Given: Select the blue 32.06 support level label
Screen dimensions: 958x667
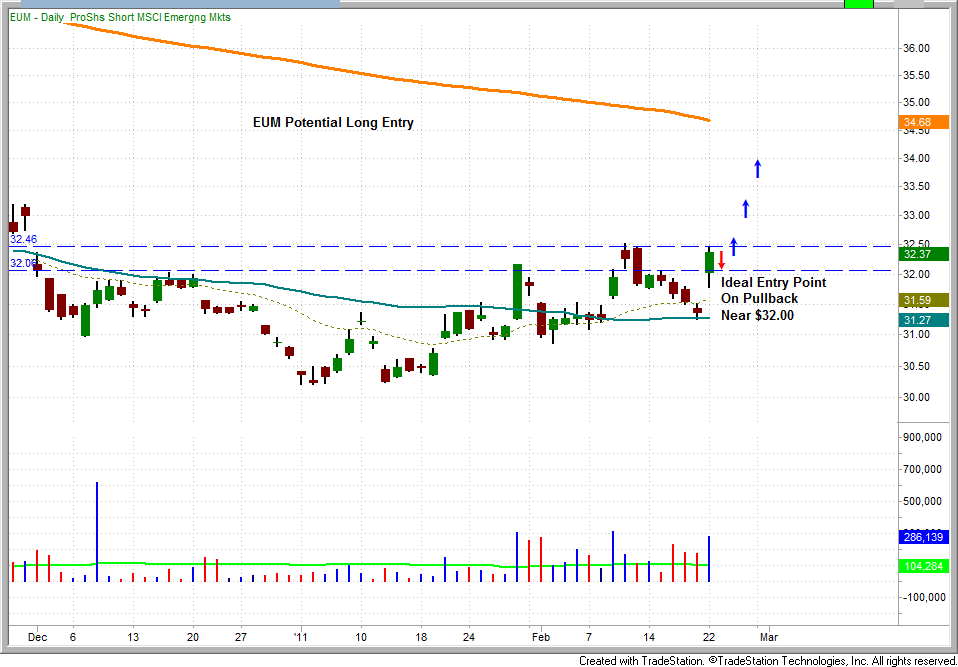Looking at the screenshot, I should click(x=22, y=264).
